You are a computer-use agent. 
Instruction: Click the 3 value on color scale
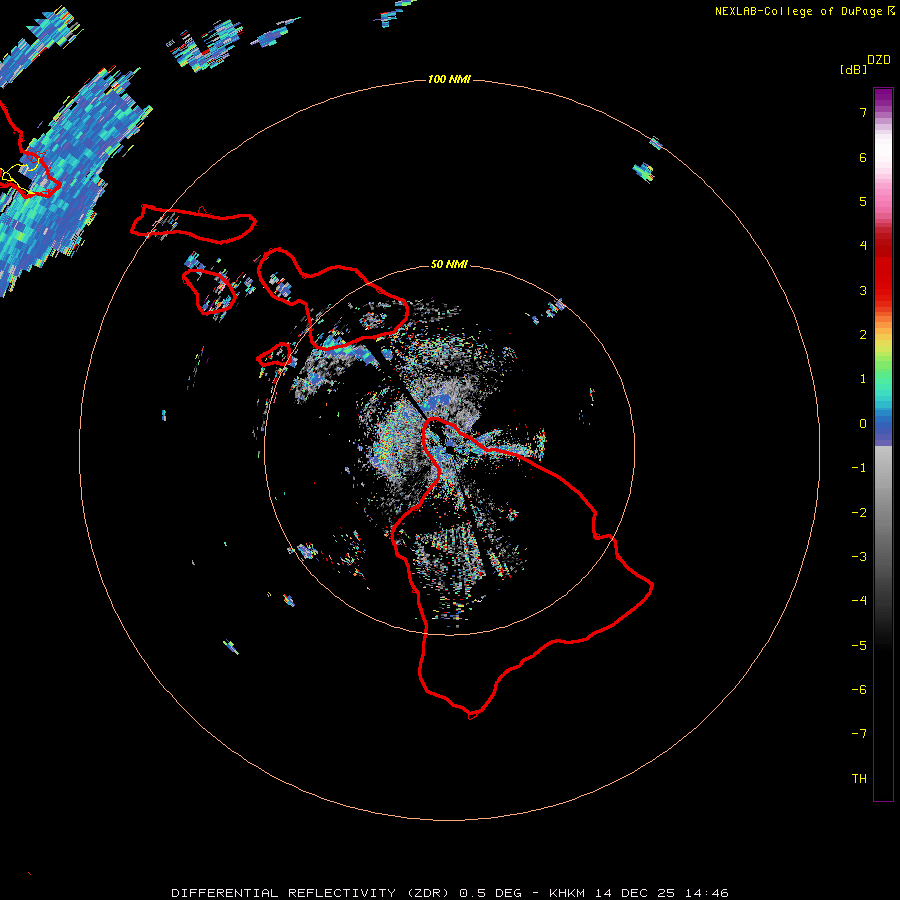(x=863, y=290)
